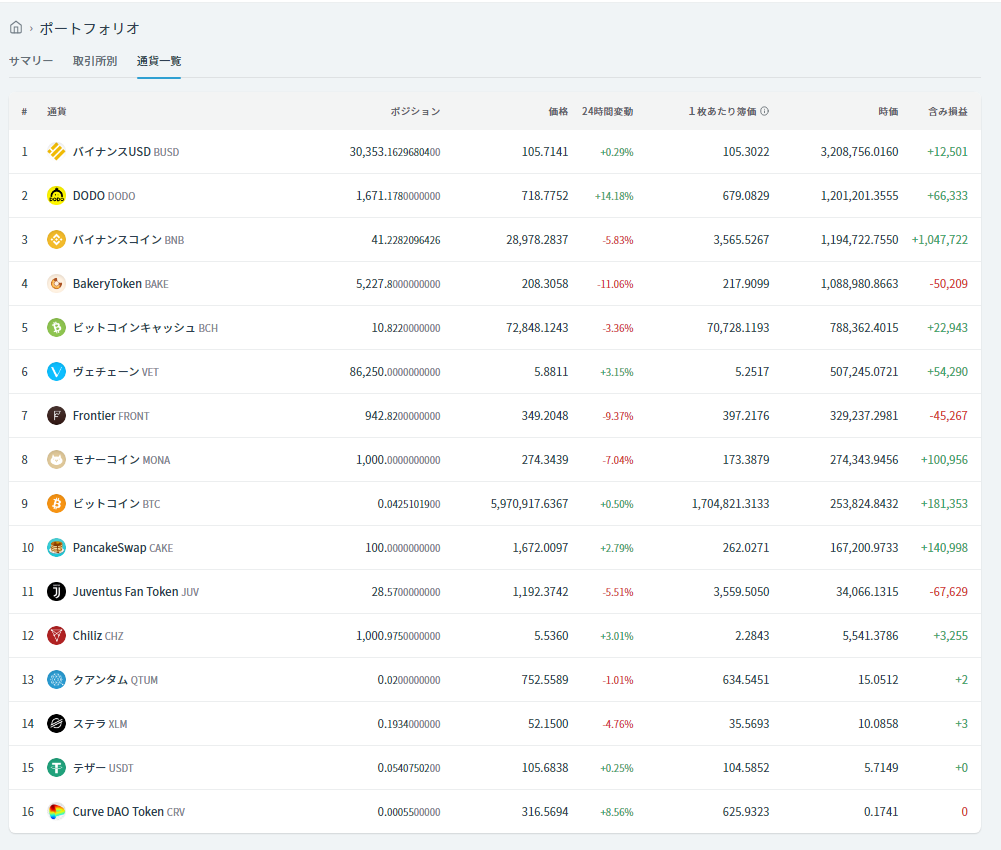Click info icon beside 1枚あたり簿価
The width and height of the screenshot is (1001, 850).
tap(765, 111)
